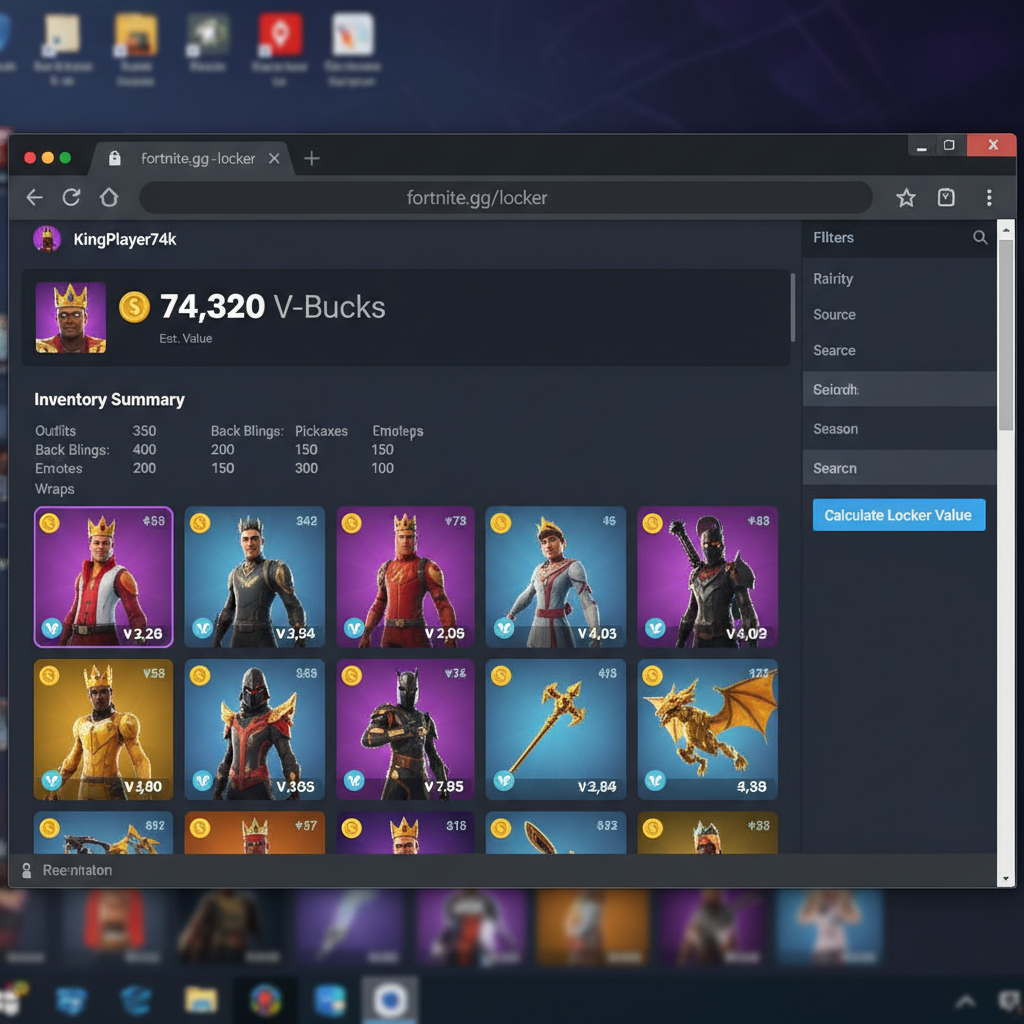This screenshot has height=1024, width=1024.
Task: Open a new tab with the plus button
Action: click(x=312, y=158)
